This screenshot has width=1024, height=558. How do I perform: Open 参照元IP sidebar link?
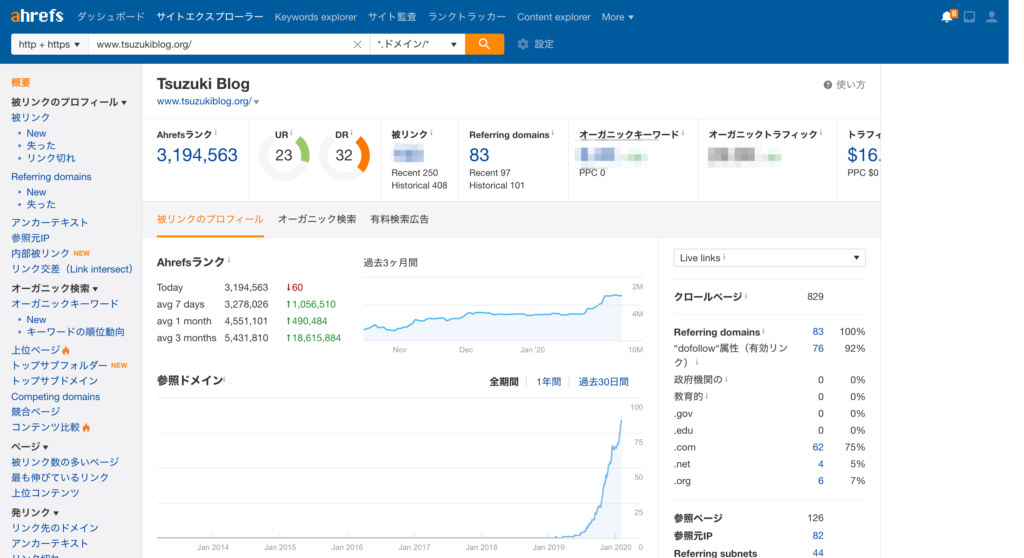pyautogui.click(x=30, y=238)
